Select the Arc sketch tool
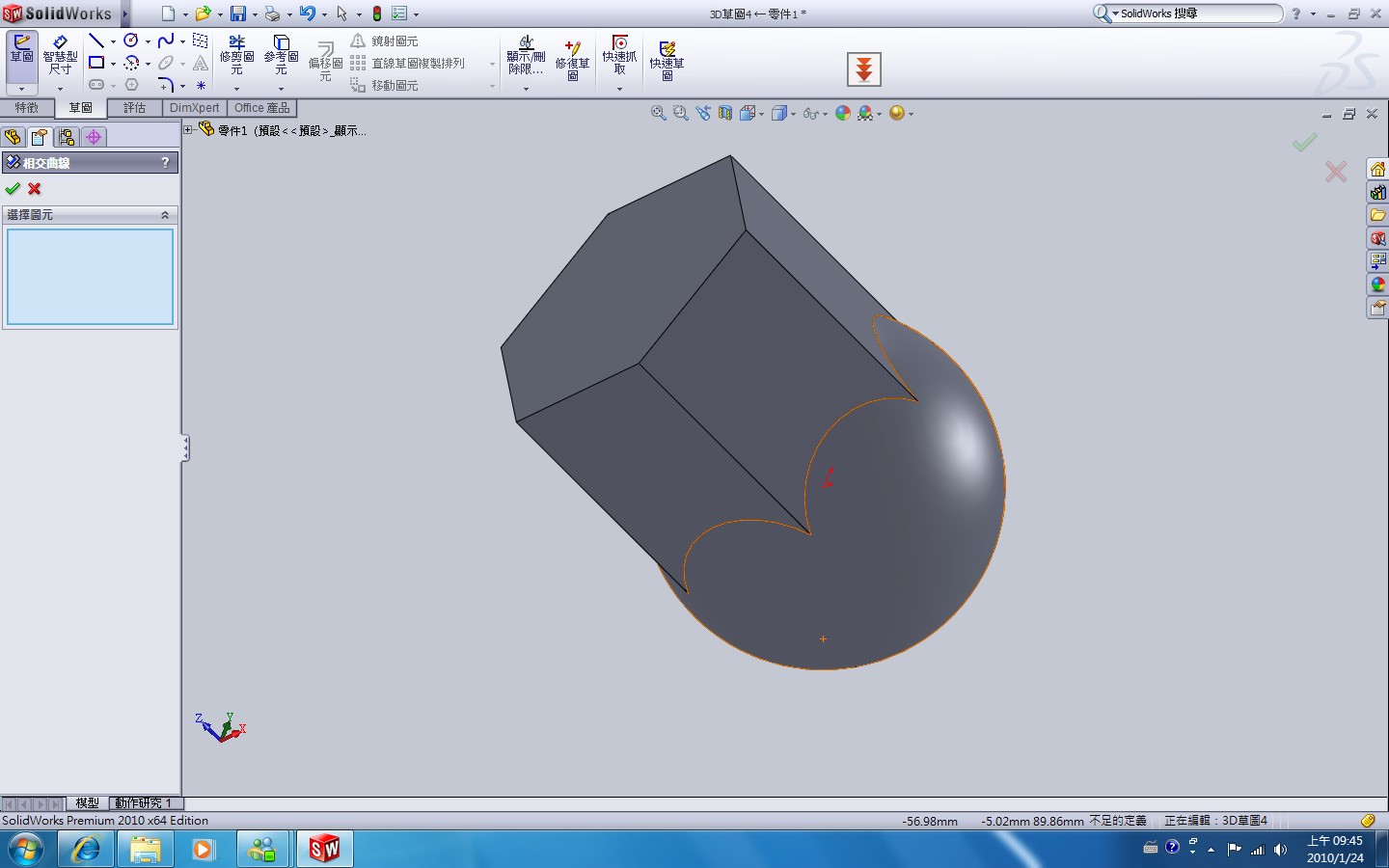The image size is (1389, 868). [131, 63]
